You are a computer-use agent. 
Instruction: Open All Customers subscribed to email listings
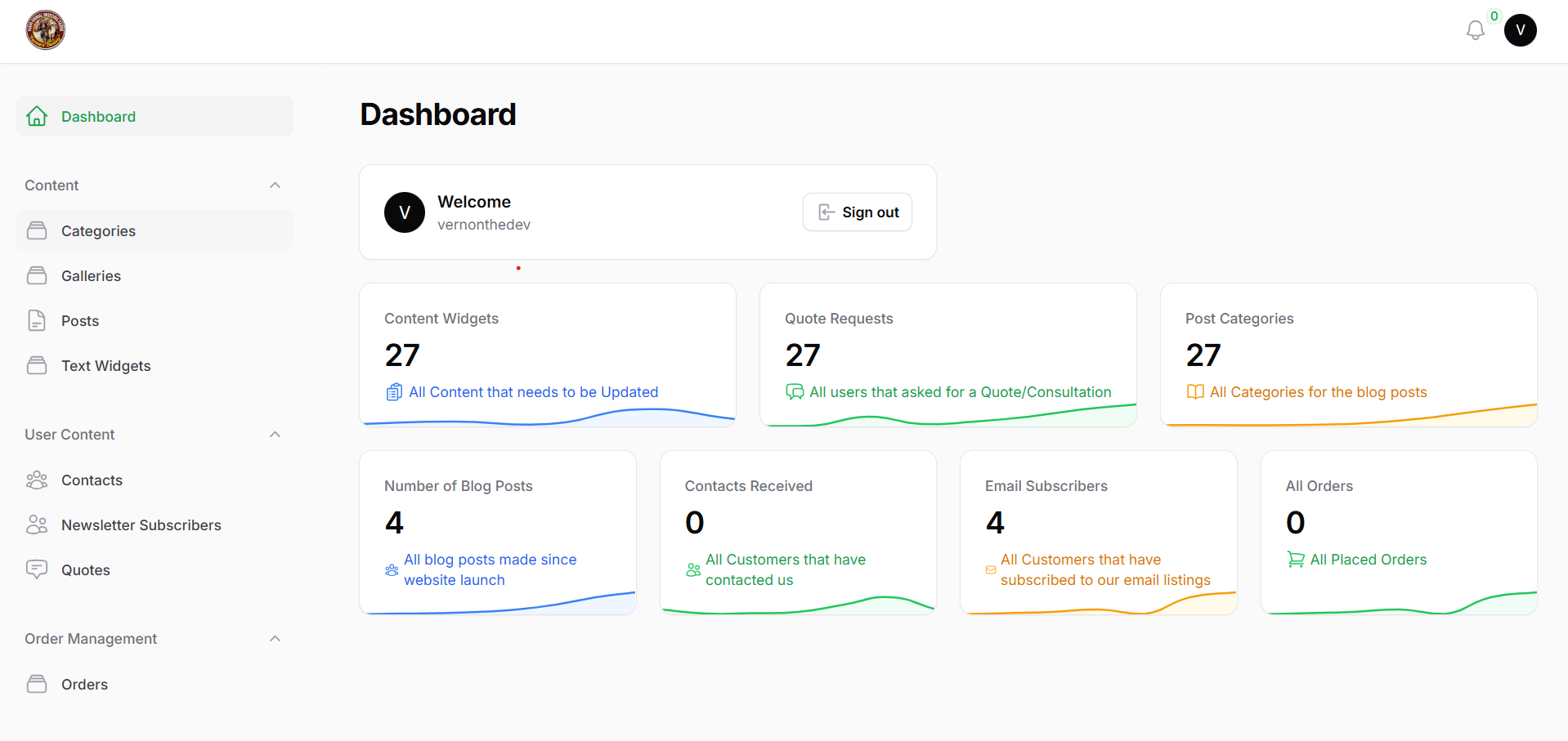click(1105, 569)
